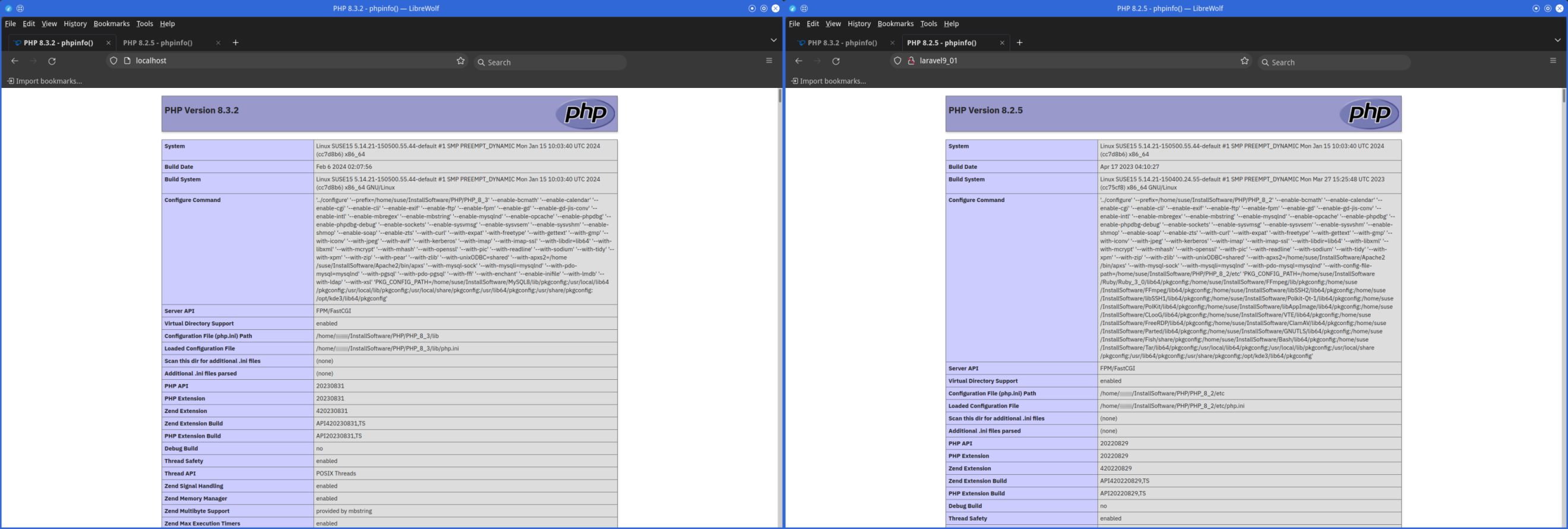Click 'PHP Version 8.2.5' heading
This screenshot has height=529, width=1568.
point(985,111)
